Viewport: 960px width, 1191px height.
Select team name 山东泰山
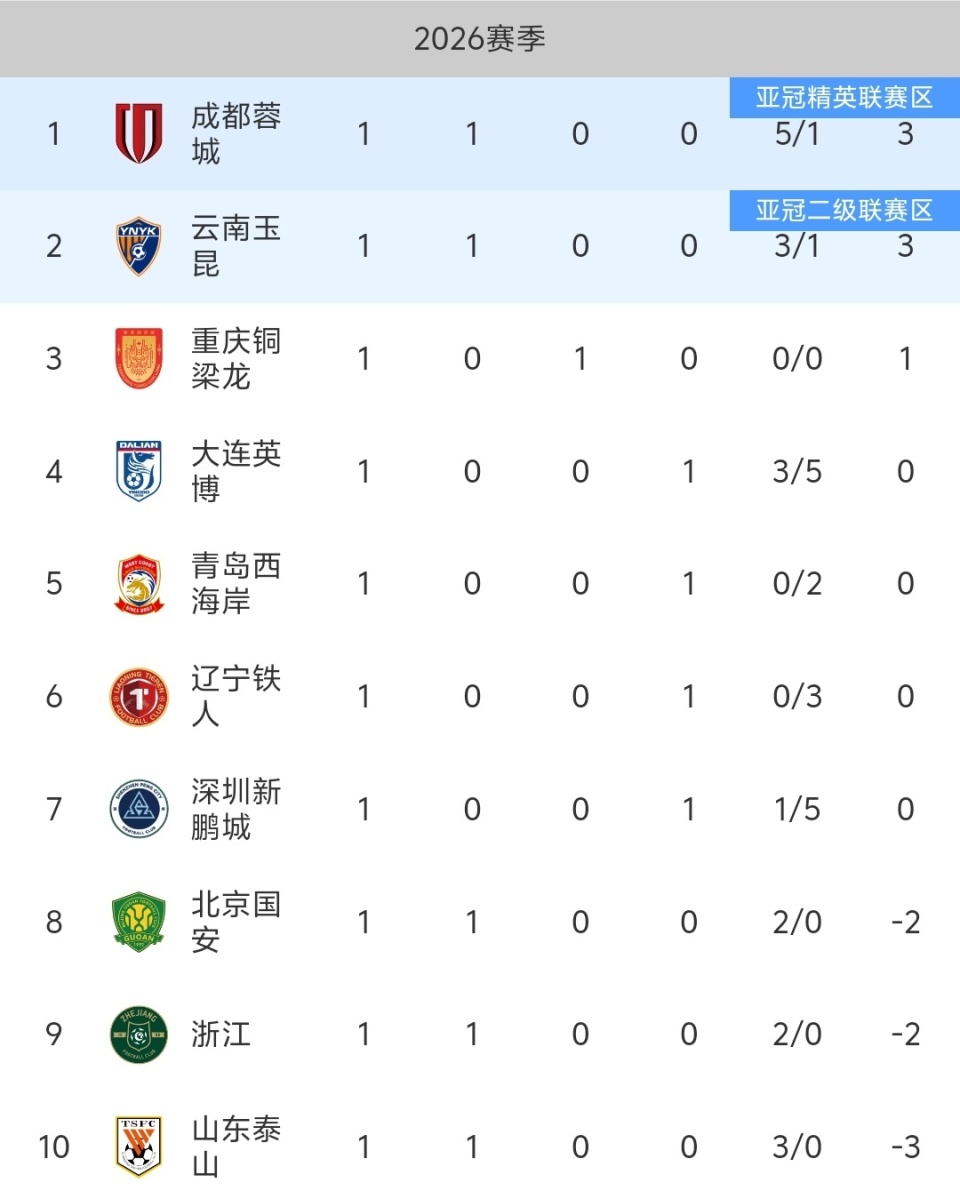click(236, 1147)
